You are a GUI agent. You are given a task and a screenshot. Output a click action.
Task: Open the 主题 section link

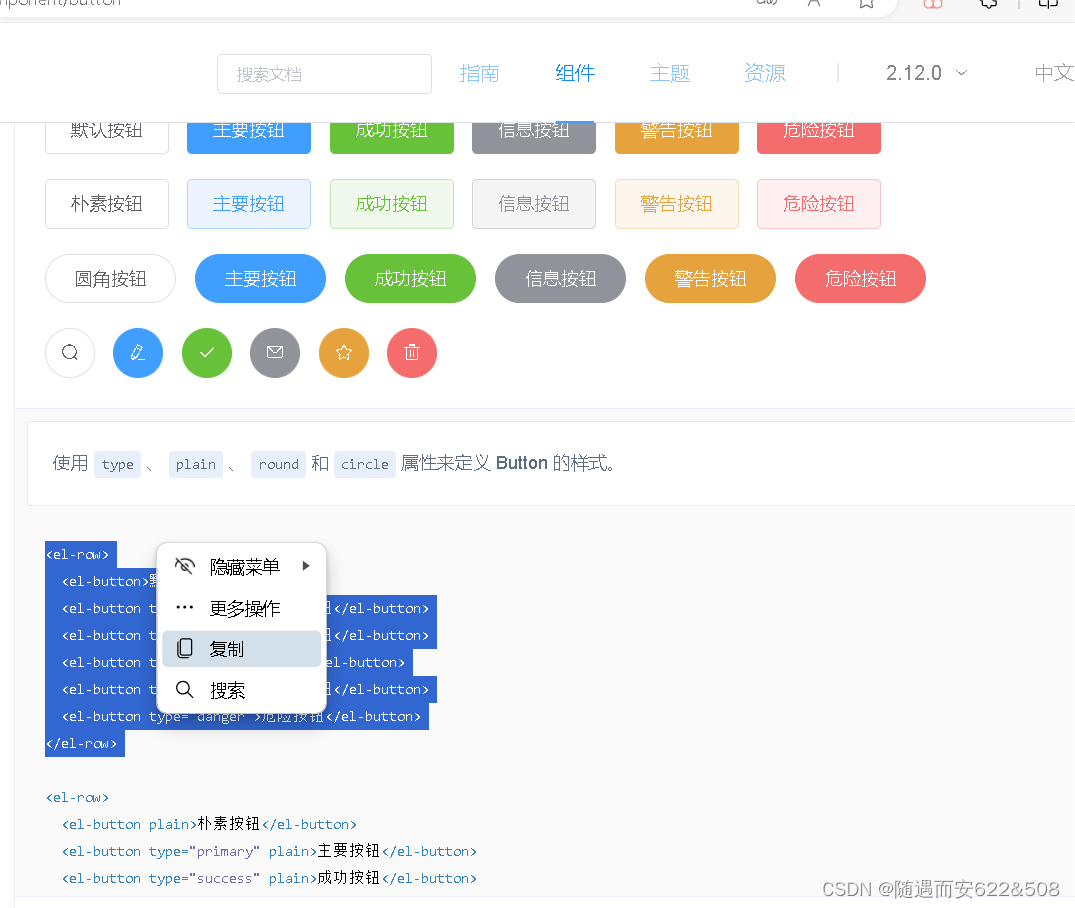670,72
